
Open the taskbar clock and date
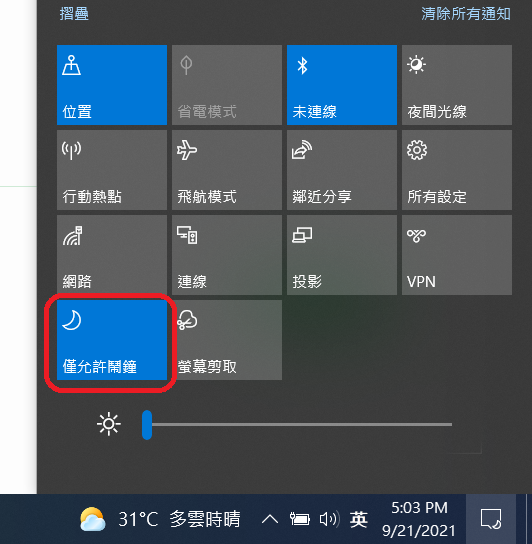419,519
